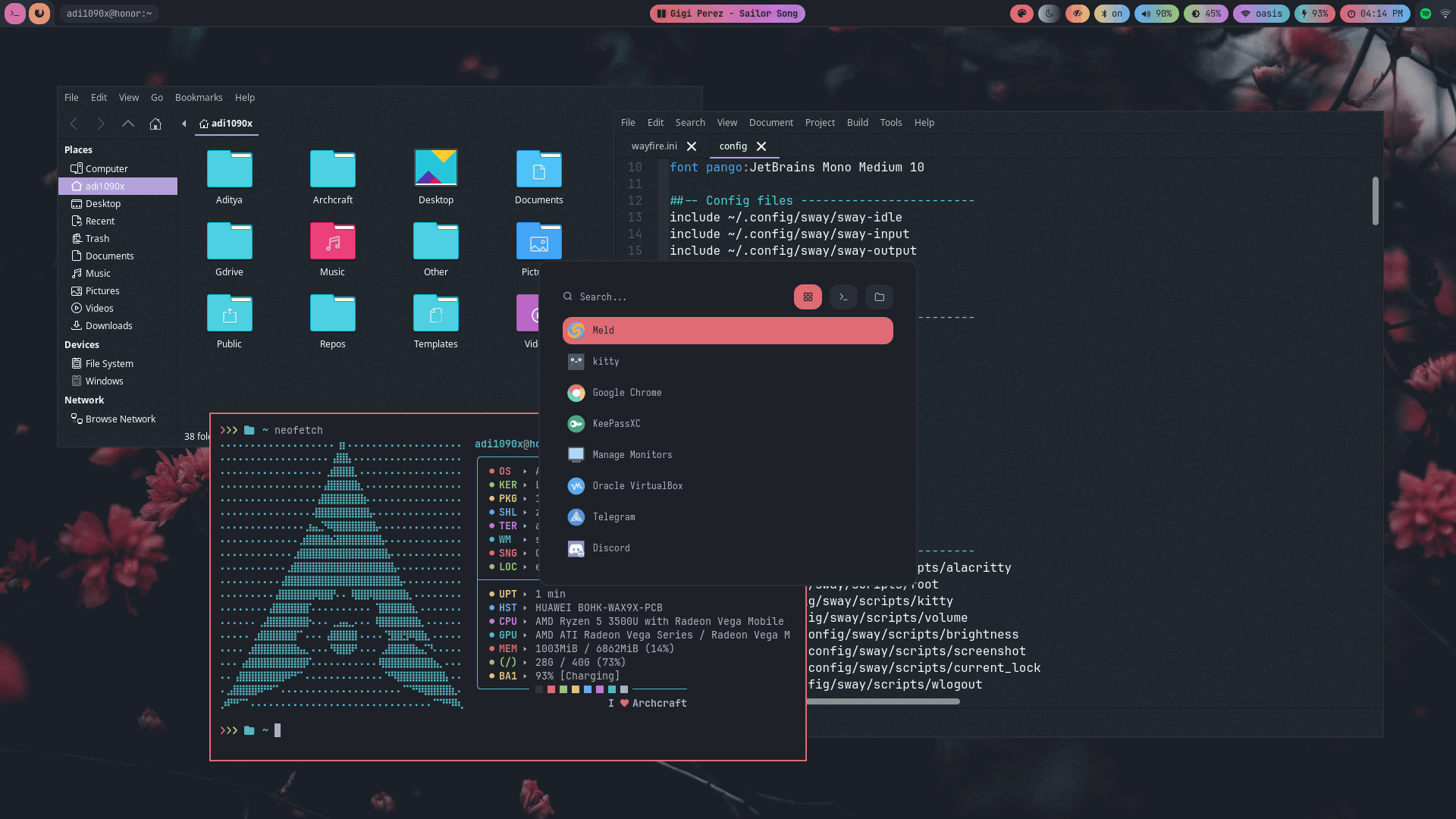Click the Spotify tray icon
Viewport: 1456px width, 819px height.
pos(1426,14)
